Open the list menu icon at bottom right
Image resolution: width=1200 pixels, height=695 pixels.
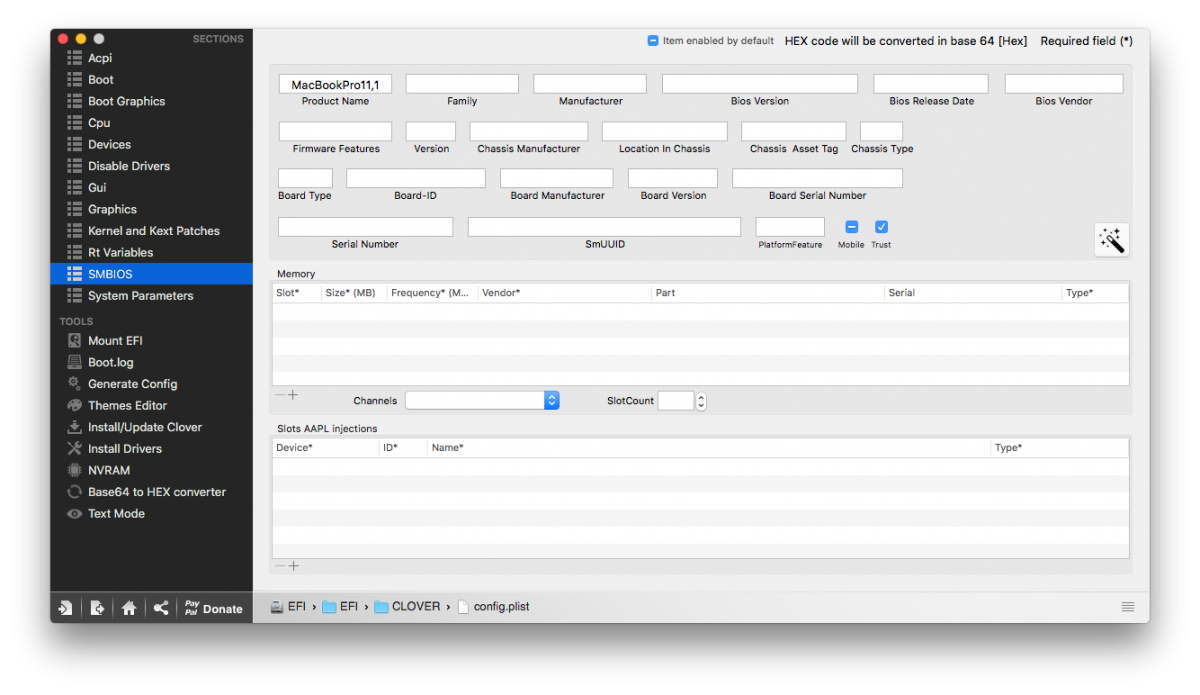[1128, 607]
